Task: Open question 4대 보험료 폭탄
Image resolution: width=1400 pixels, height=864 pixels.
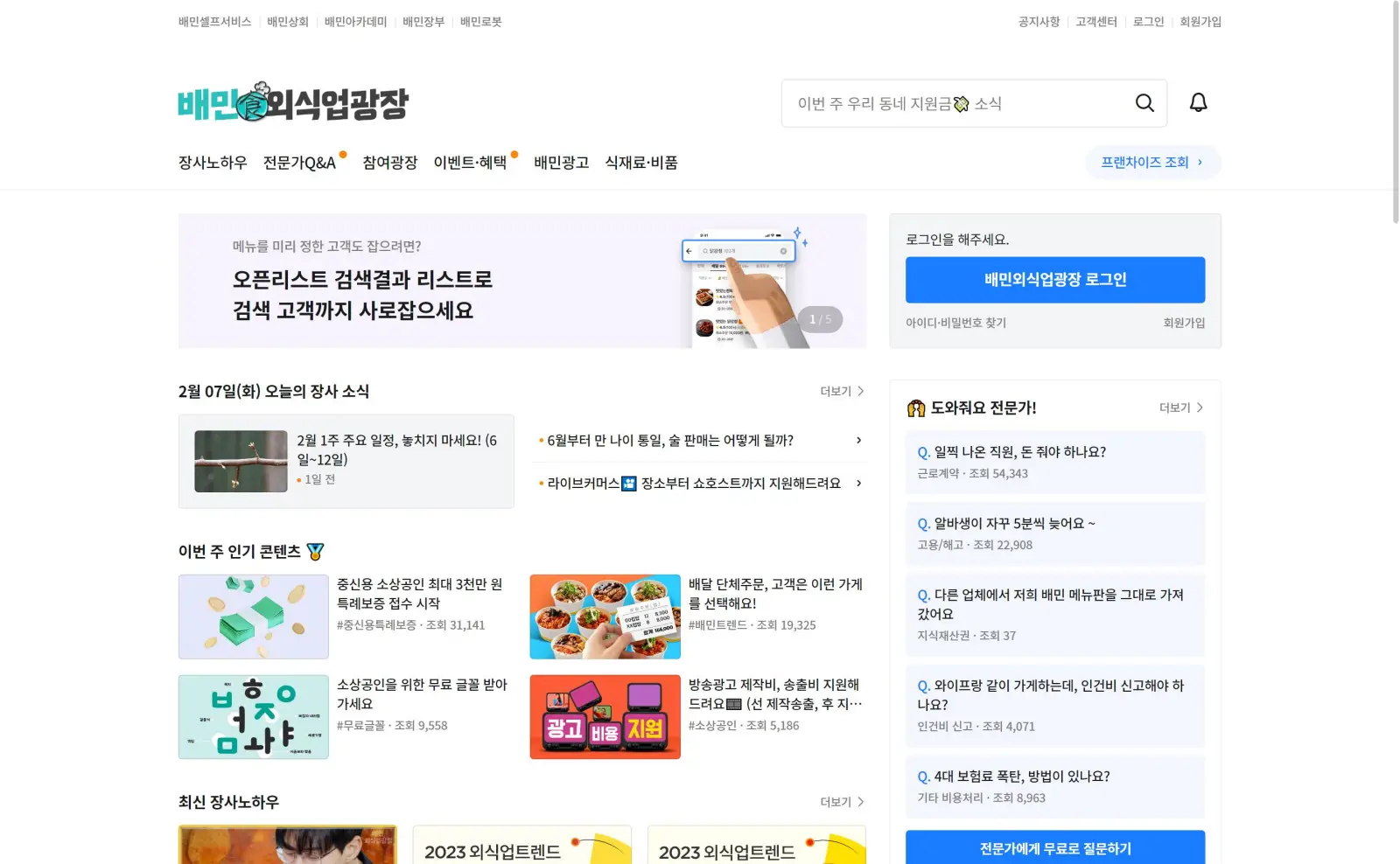Action: pyautogui.click(x=1055, y=786)
